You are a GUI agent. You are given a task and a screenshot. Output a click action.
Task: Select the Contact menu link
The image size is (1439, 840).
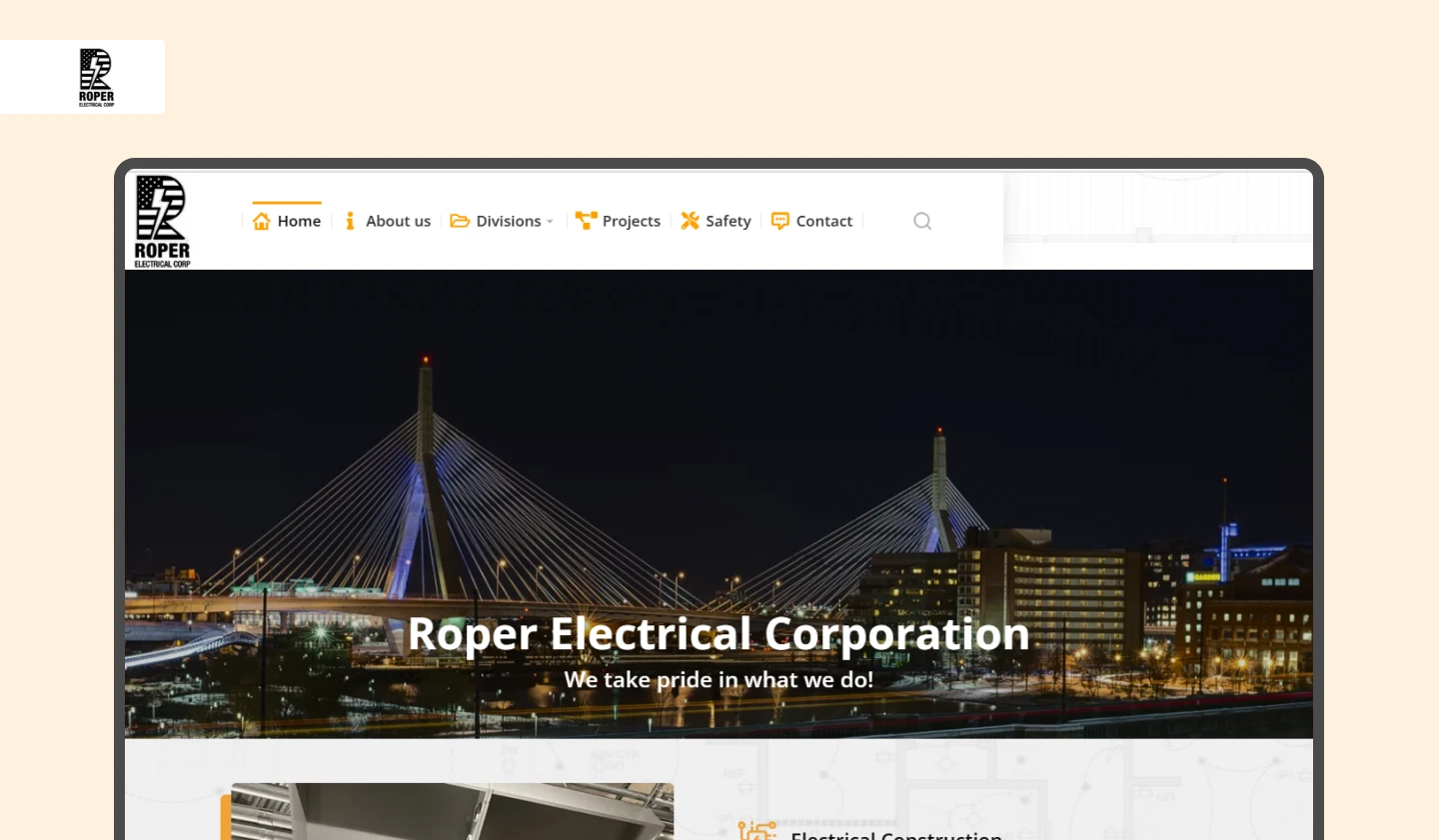coord(824,221)
